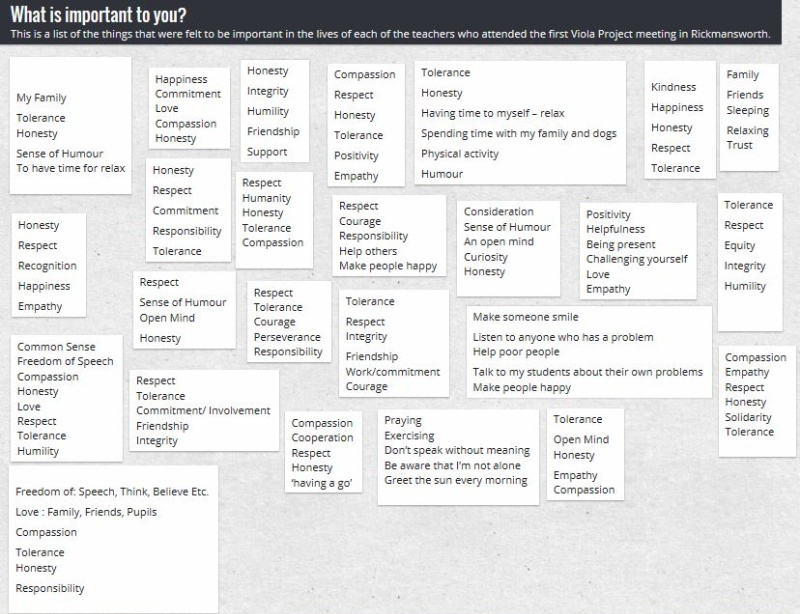Open the note starting with 'My Family'

coord(70,126)
